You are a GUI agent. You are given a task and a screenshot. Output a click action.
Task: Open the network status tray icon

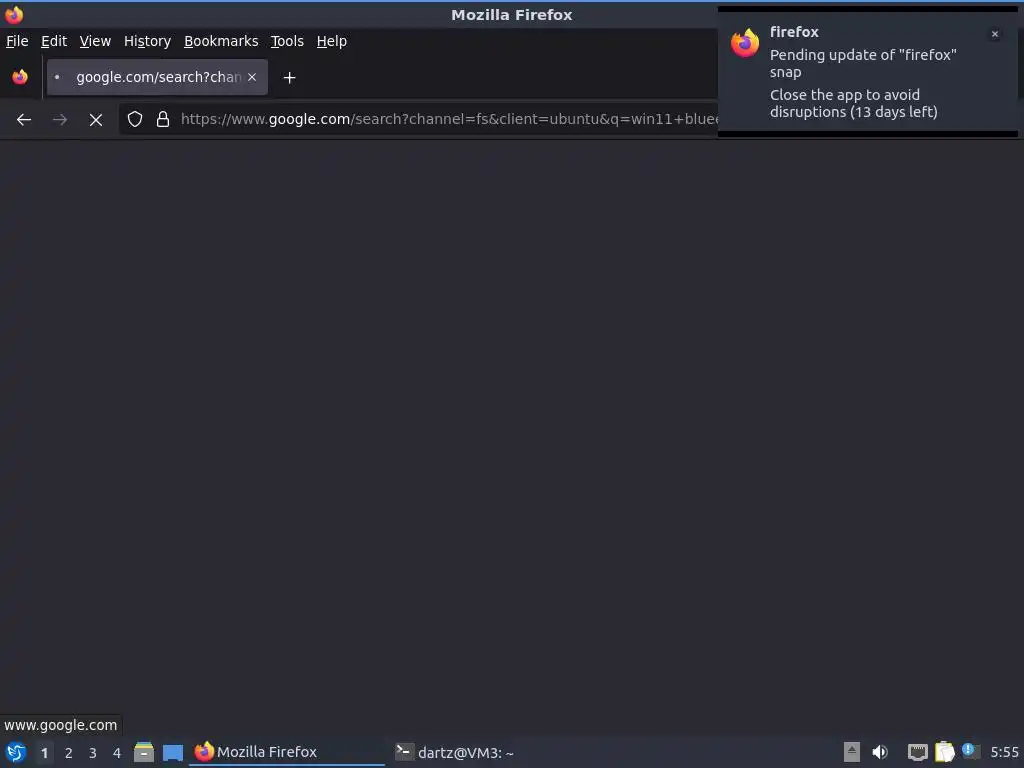(x=918, y=752)
